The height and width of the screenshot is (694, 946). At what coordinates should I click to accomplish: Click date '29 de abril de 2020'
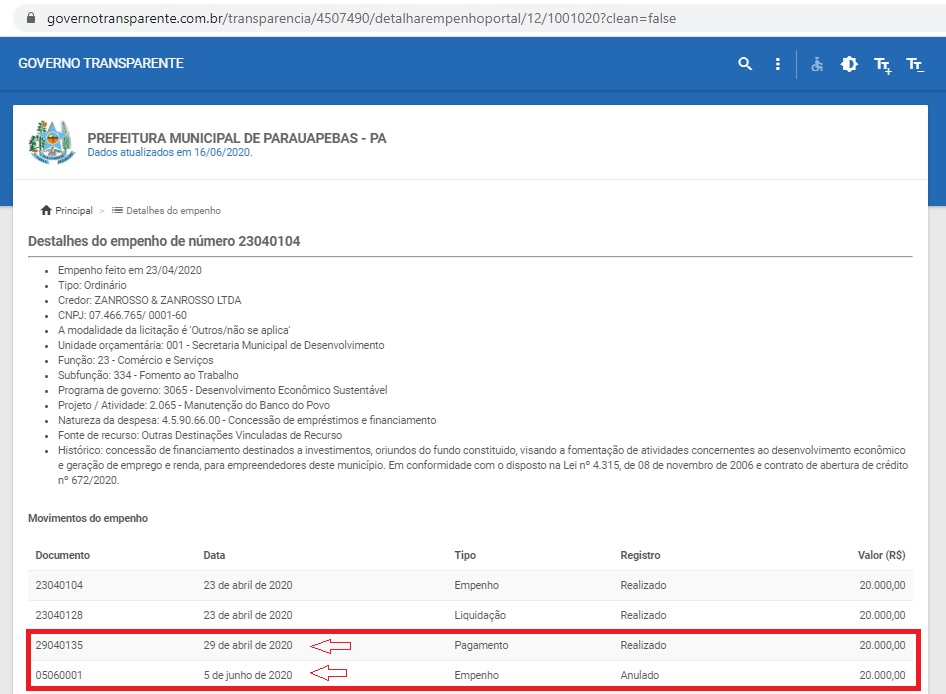pos(247,645)
